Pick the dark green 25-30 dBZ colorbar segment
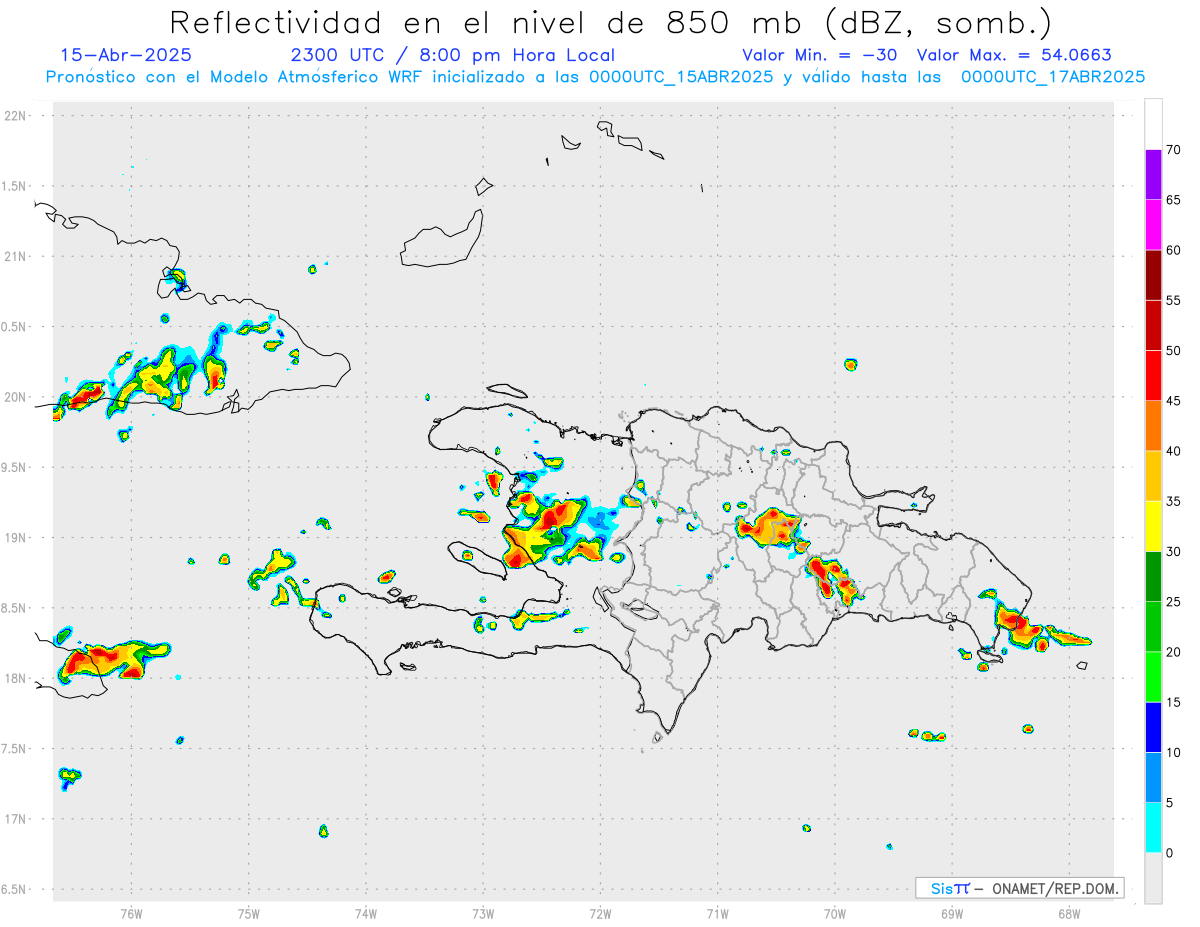Viewport: 1200px width, 927px height. coord(1153,577)
